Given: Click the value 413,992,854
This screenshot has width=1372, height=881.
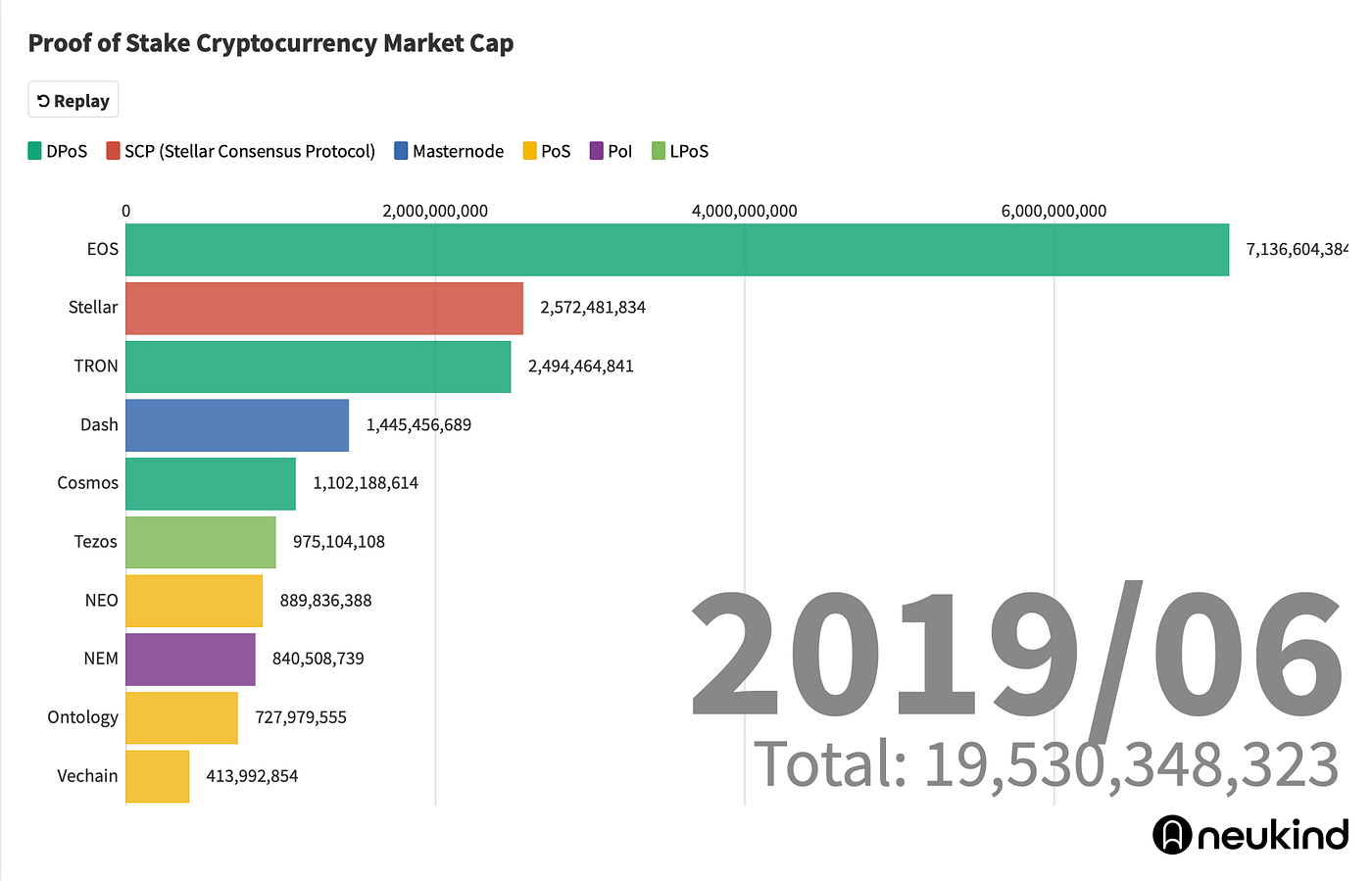Looking at the screenshot, I should tap(252, 776).
